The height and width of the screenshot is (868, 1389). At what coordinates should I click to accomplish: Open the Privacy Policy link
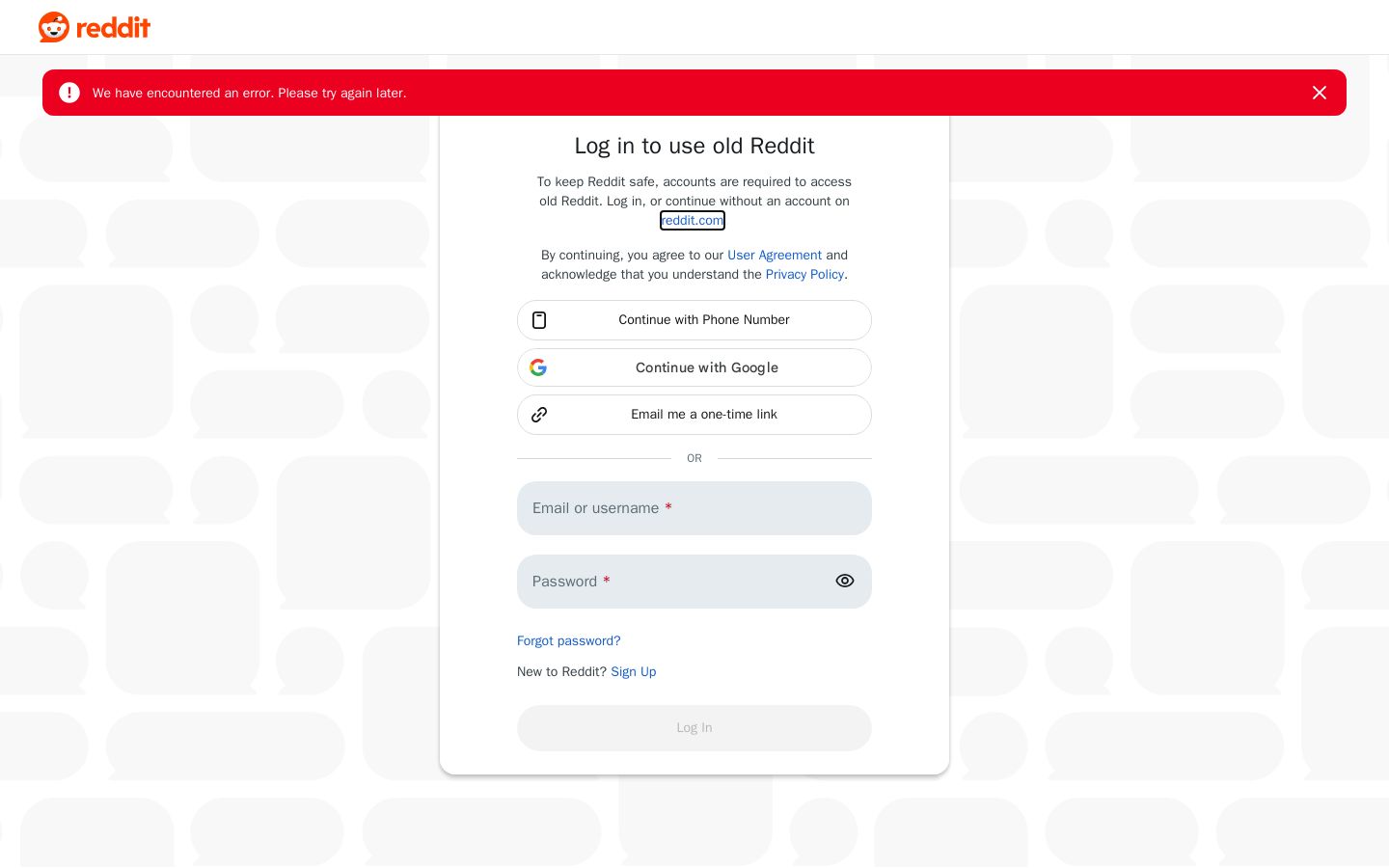[804, 275]
